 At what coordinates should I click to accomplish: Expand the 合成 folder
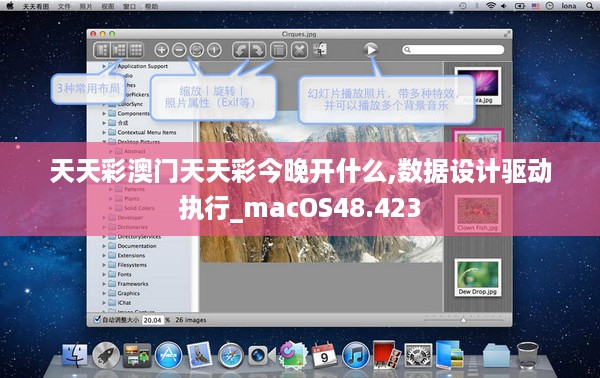coord(104,123)
